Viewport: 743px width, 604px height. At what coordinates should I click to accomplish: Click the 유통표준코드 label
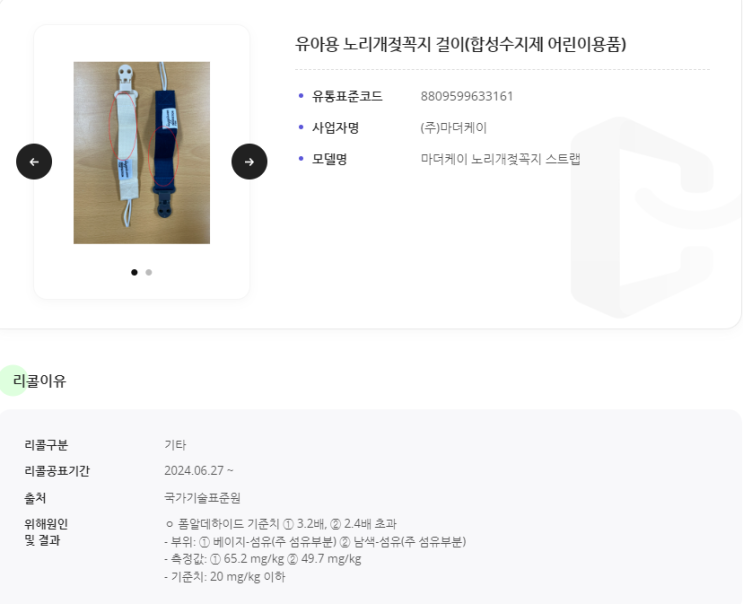point(347,96)
